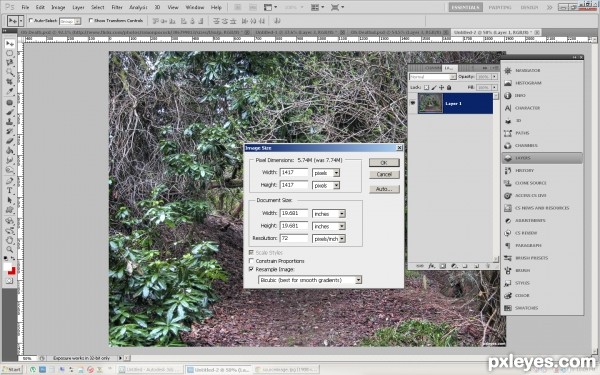Select the Brush tool in toolbox
This screenshot has height=375, width=600.
pyautogui.click(x=10, y=112)
